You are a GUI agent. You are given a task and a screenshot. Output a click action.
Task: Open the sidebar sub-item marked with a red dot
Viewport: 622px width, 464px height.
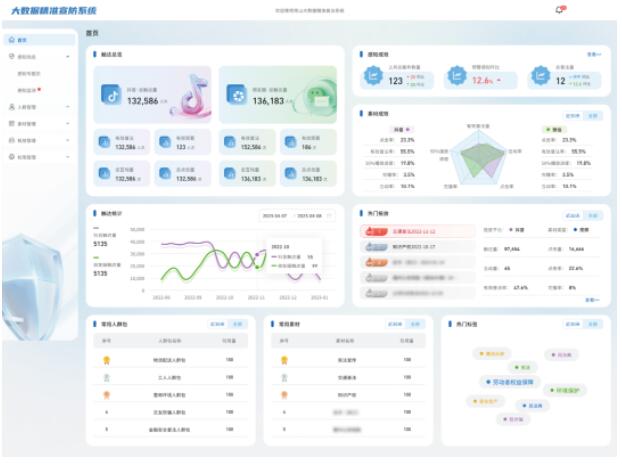coord(27,90)
